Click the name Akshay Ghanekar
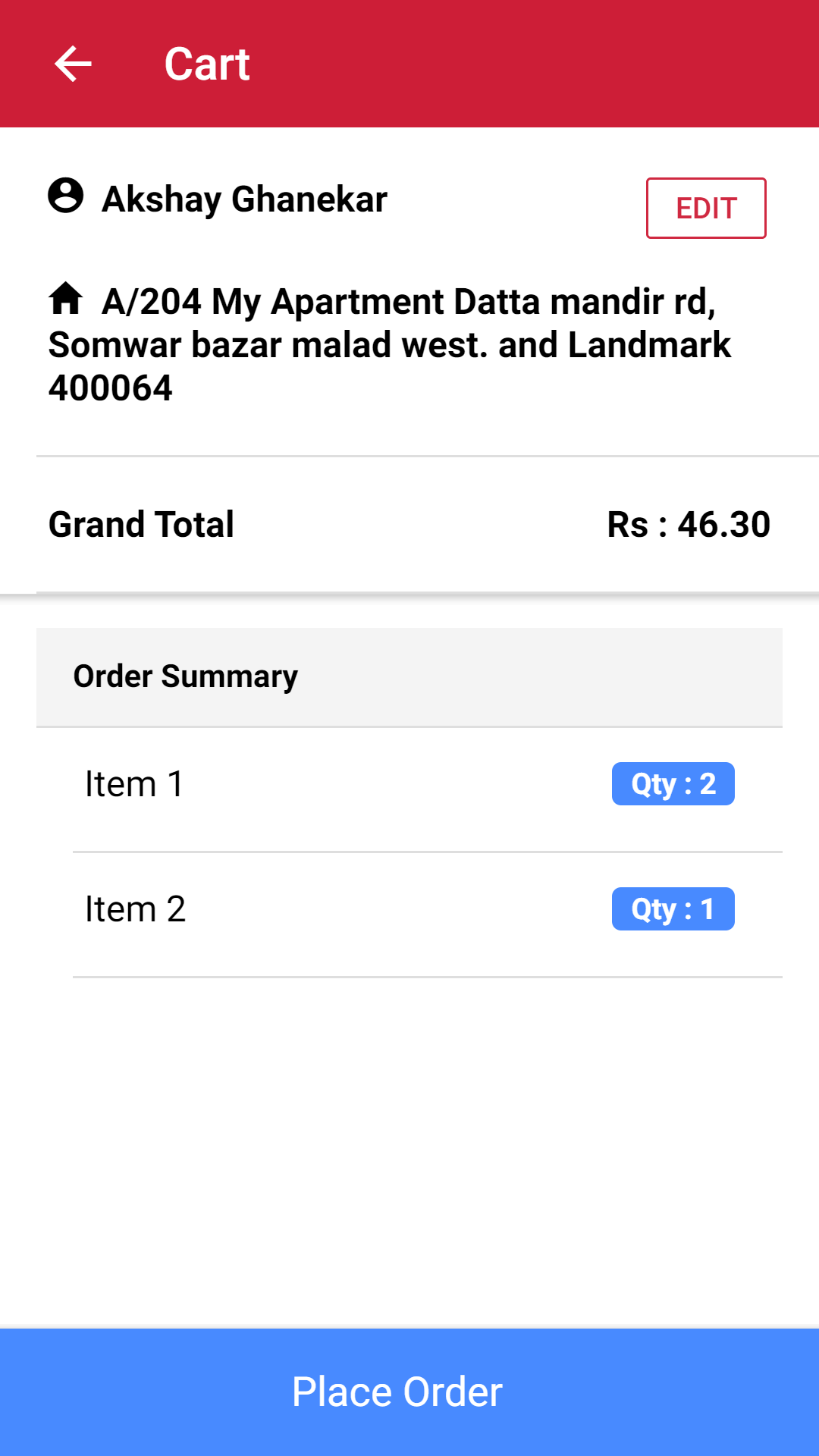 click(x=244, y=199)
